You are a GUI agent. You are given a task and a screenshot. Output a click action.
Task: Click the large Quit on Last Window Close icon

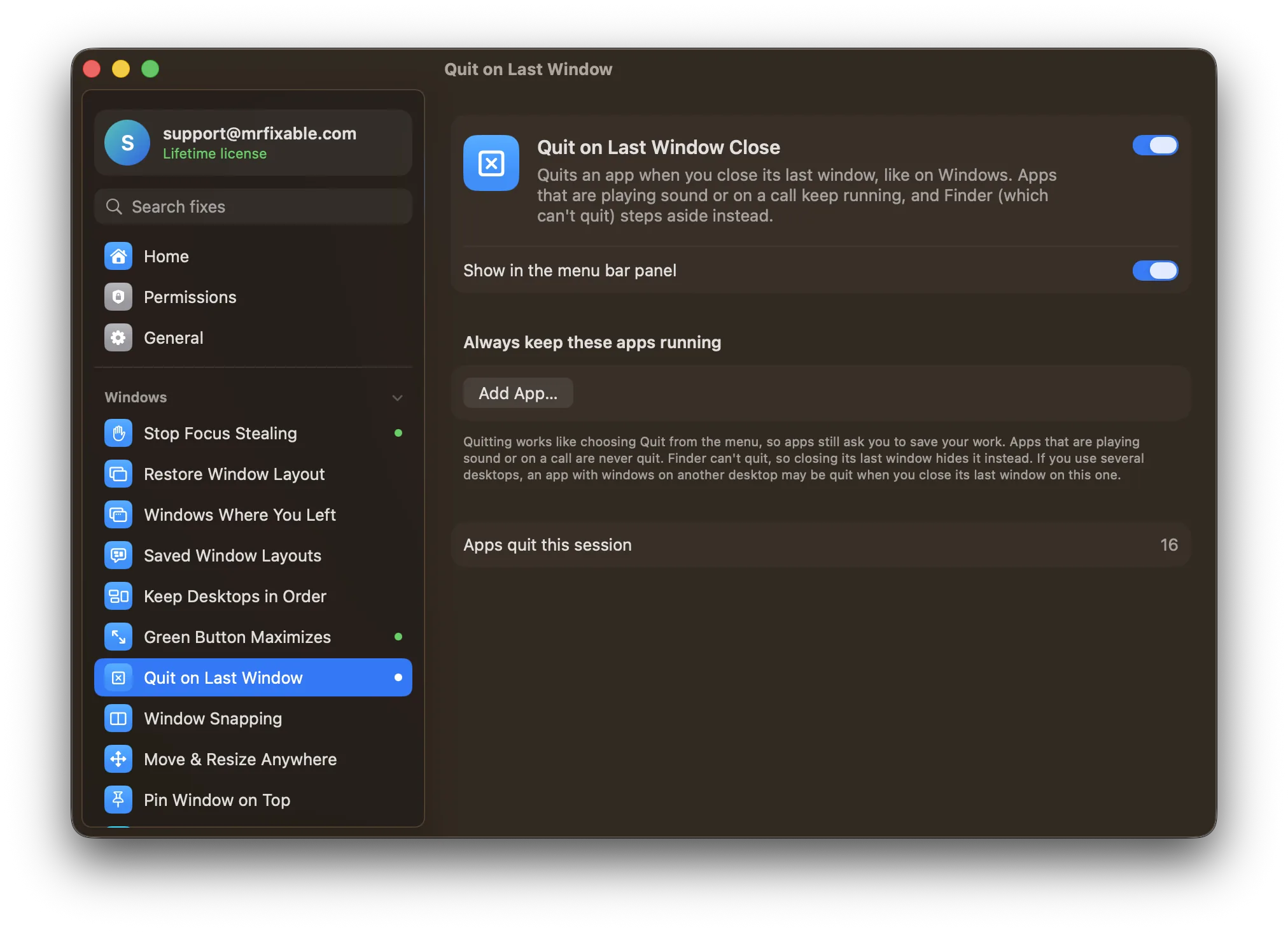point(491,163)
